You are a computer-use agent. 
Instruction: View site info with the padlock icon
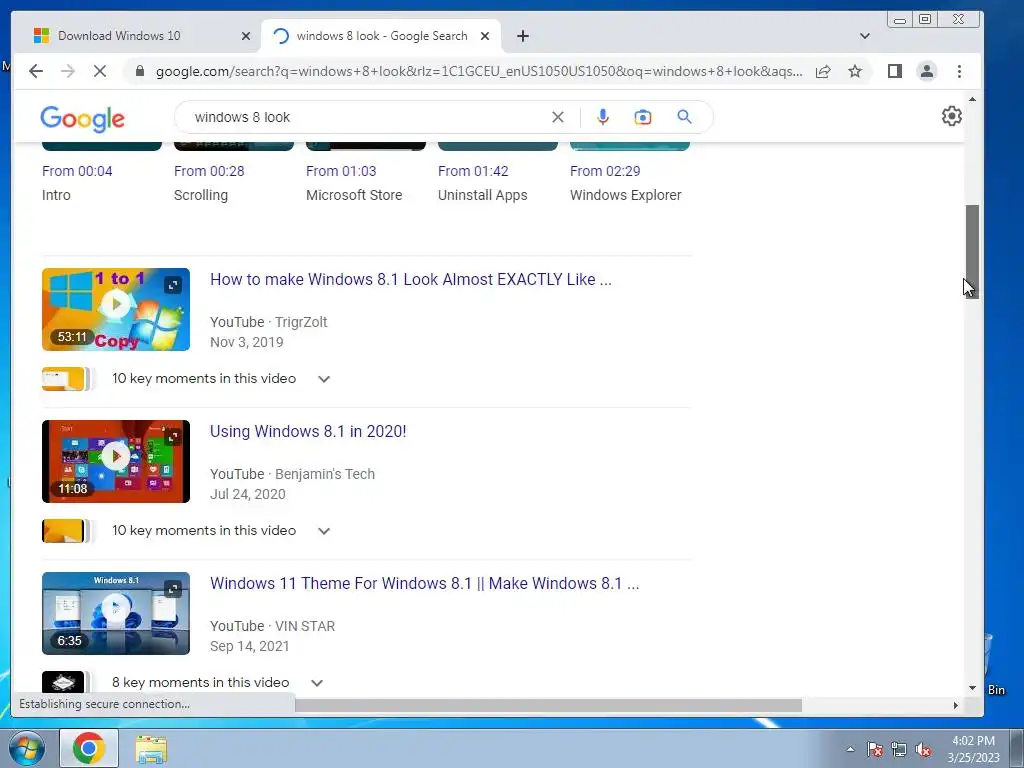click(139, 71)
